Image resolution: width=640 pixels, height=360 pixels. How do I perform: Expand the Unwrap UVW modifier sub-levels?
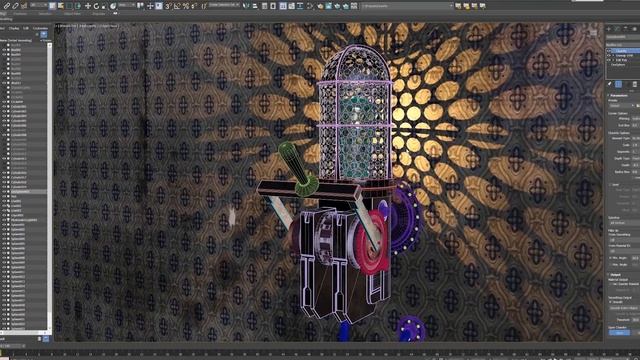(x=613, y=56)
